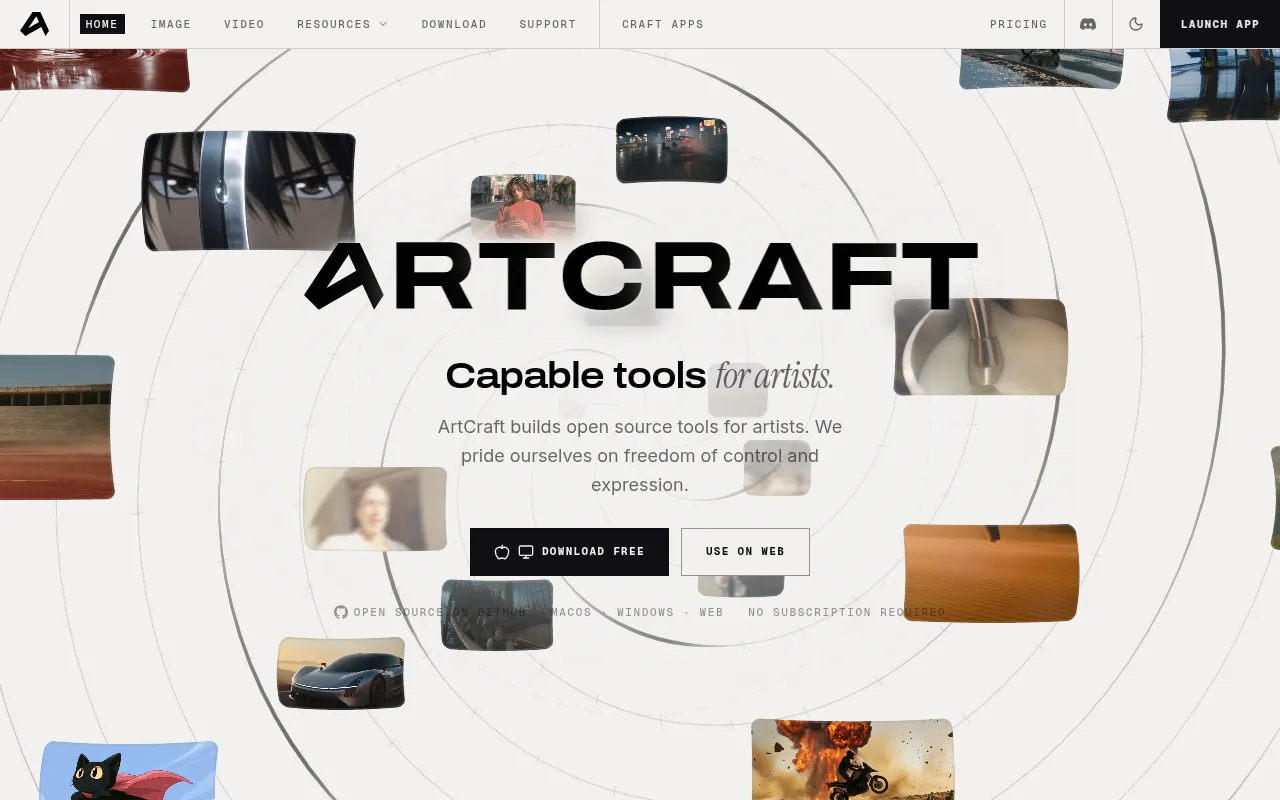
Task: Select the anime eyes thumbnail
Action: click(x=249, y=190)
